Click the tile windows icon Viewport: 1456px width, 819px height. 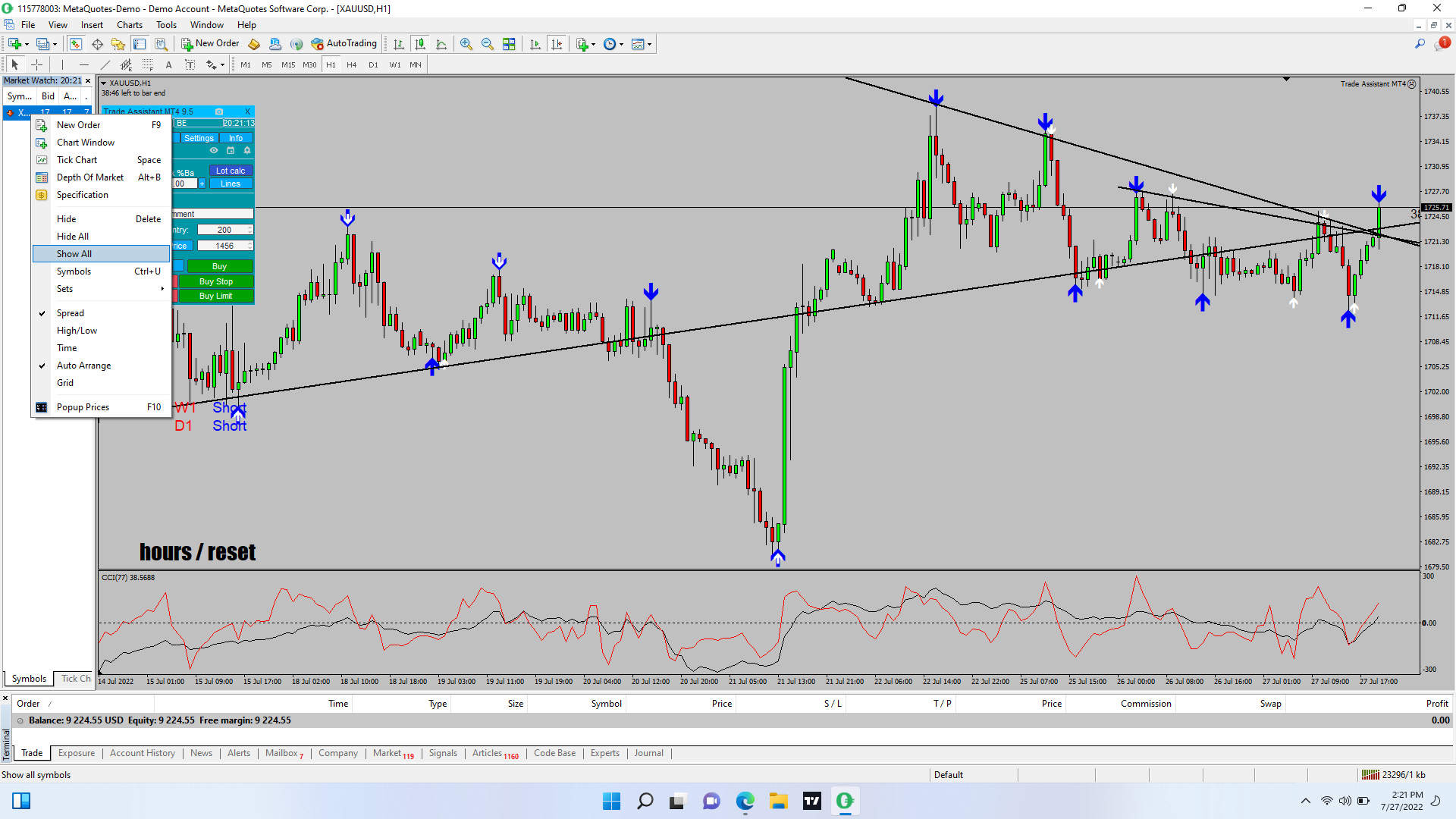coord(509,44)
